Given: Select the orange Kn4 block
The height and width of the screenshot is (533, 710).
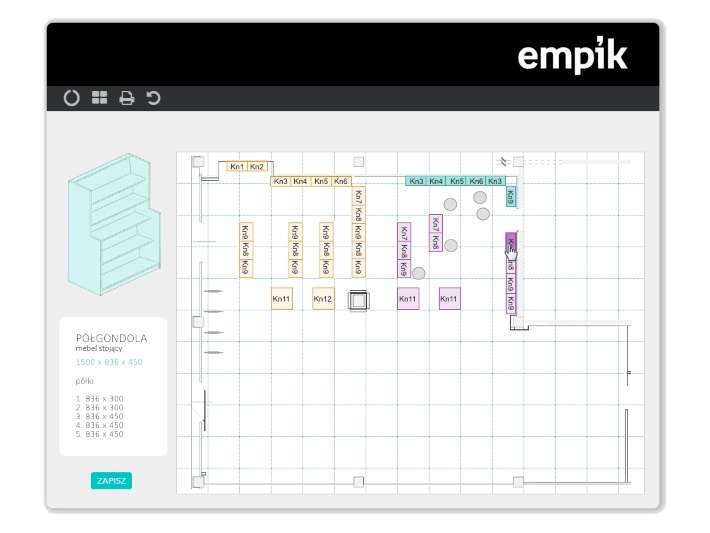Looking at the screenshot, I should 300,181.
